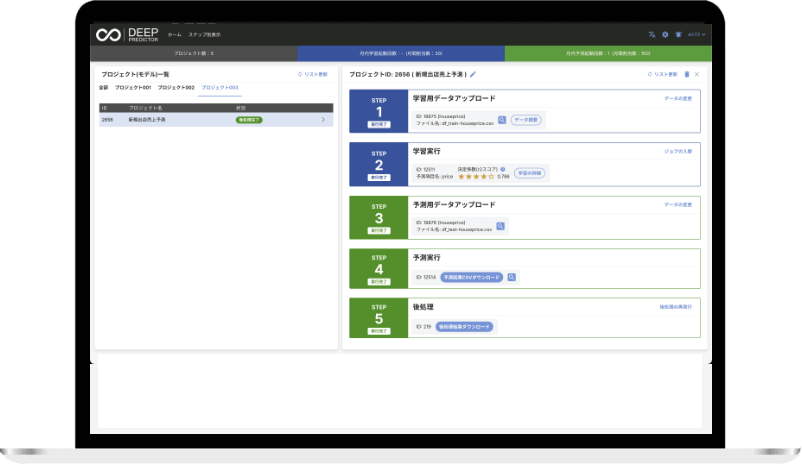Open the ステップ別表示 menu item
This screenshot has width=802, height=464.
click(205, 35)
